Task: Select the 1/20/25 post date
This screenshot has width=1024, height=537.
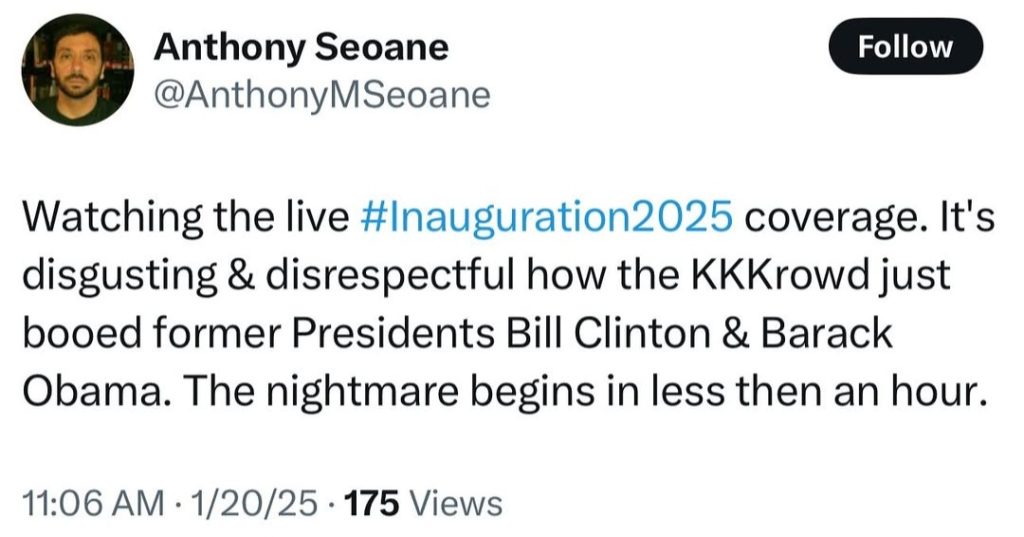Action: (x=253, y=504)
